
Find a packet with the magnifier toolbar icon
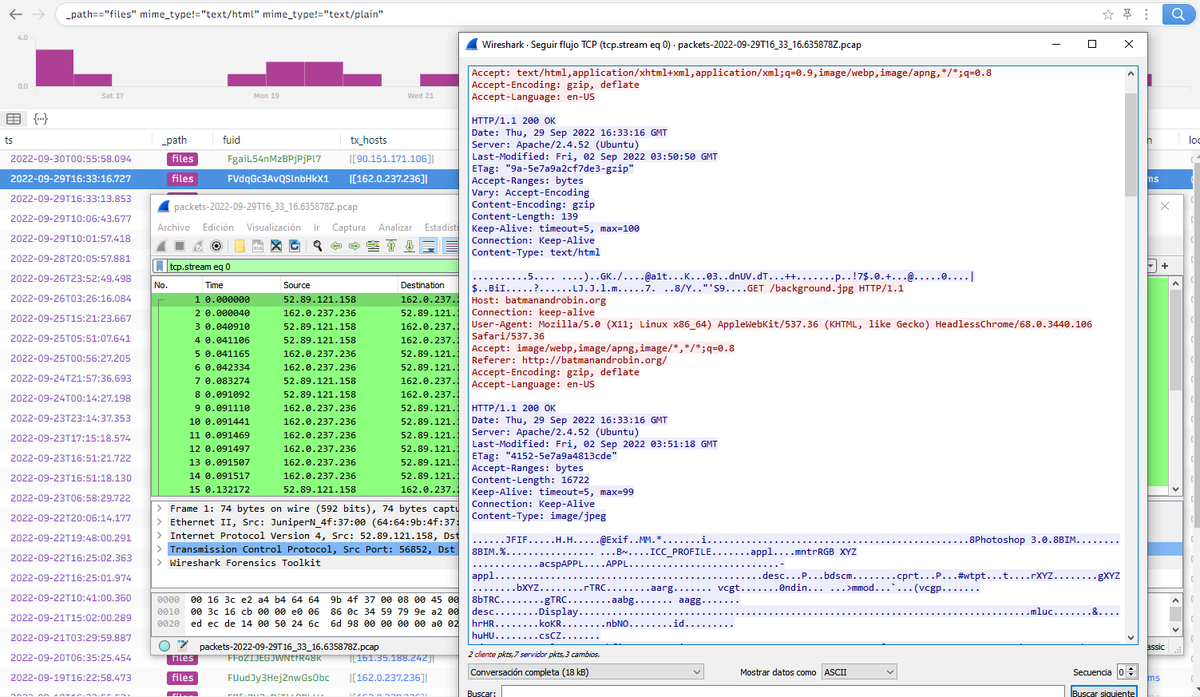(318, 245)
